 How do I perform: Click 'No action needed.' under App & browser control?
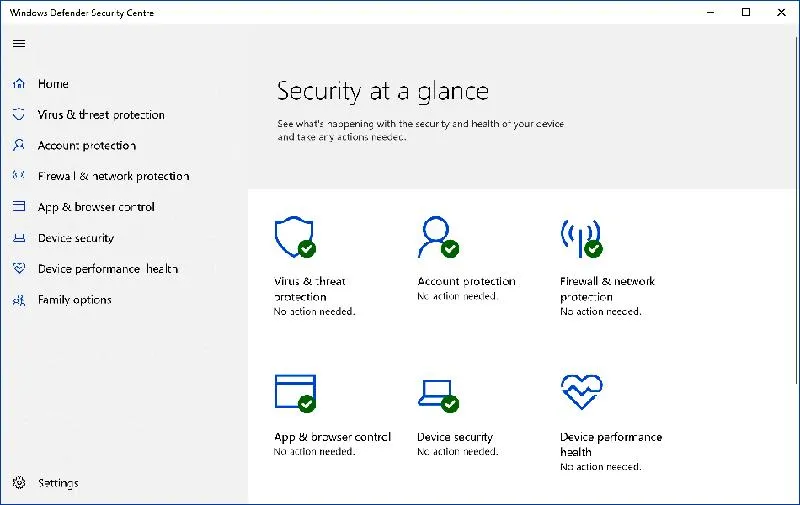click(x=314, y=451)
